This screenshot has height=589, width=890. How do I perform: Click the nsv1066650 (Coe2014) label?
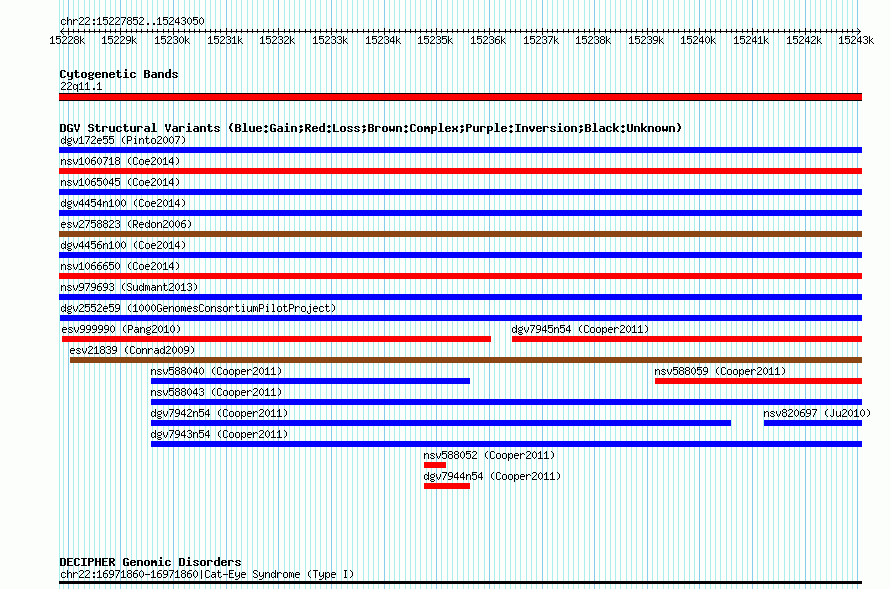click(120, 267)
